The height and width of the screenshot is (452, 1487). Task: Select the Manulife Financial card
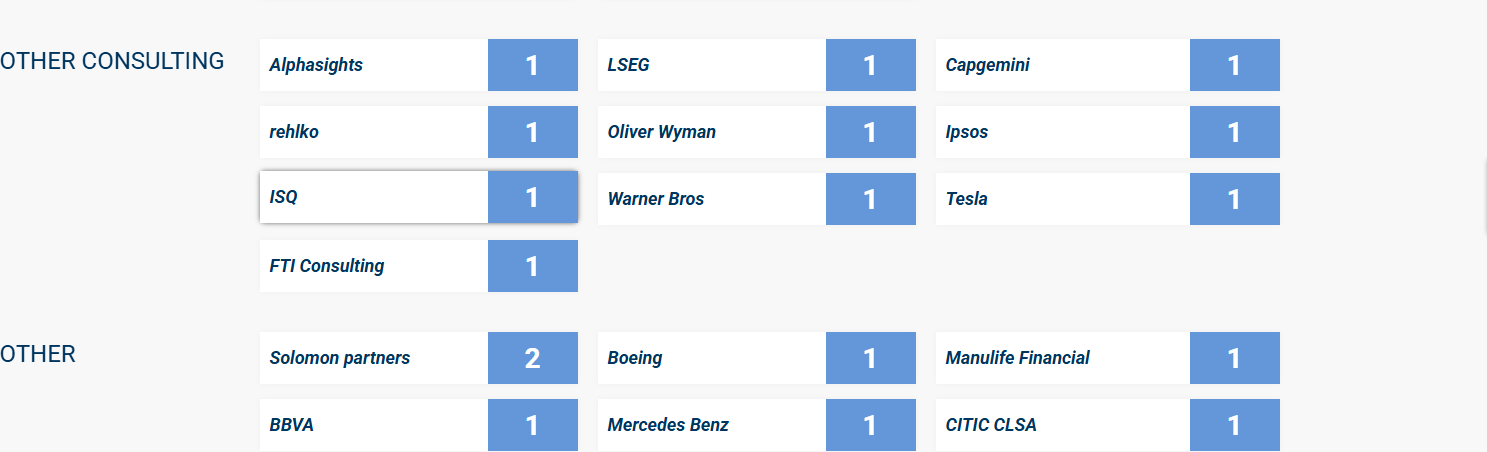(1062, 358)
